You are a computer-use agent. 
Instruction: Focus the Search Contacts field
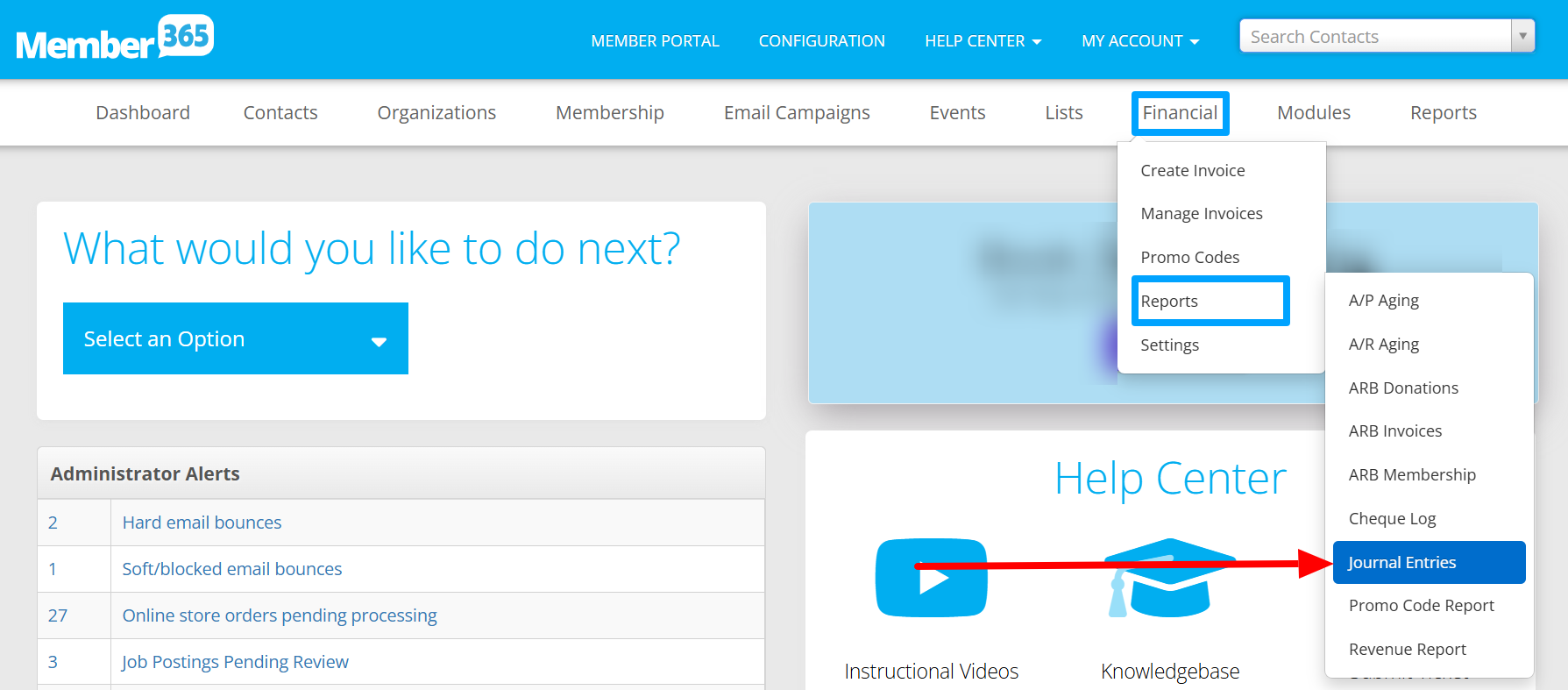(x=1375, y=36)
